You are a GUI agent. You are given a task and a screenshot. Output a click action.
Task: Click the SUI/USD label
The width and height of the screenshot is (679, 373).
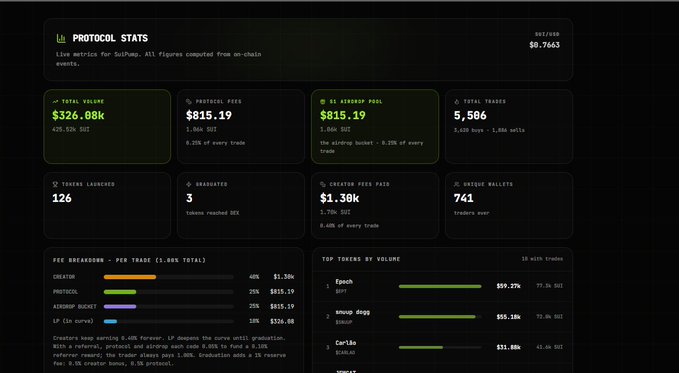click(547, 34)
